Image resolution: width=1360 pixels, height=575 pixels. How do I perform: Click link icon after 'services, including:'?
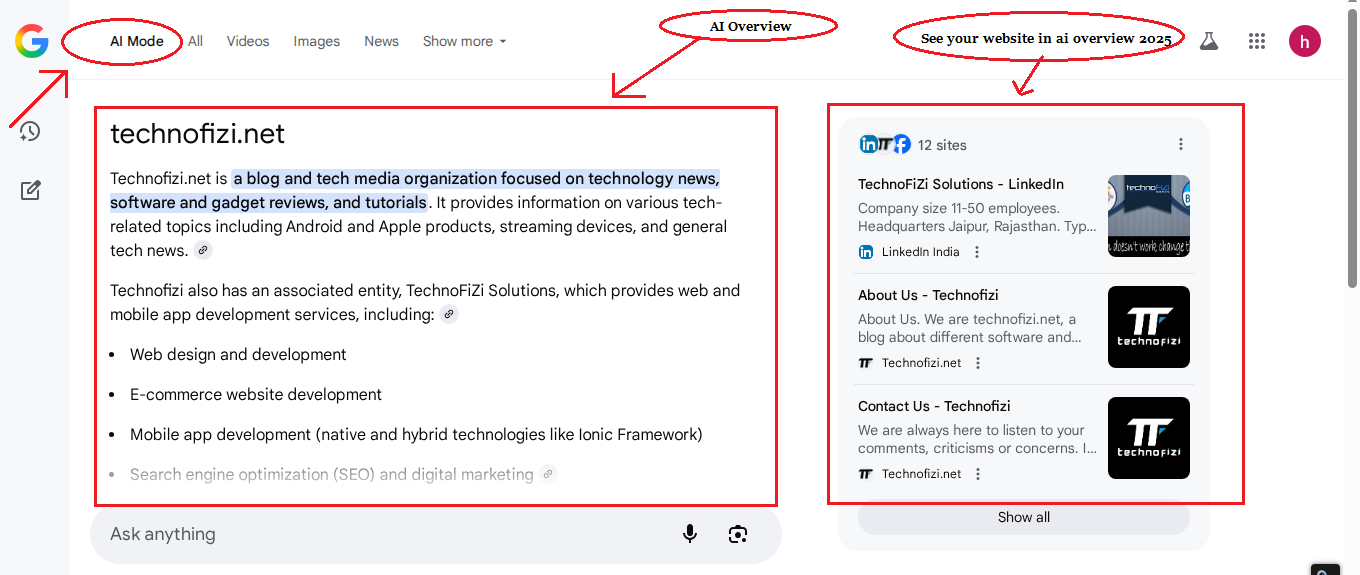[x=449, y=314]
